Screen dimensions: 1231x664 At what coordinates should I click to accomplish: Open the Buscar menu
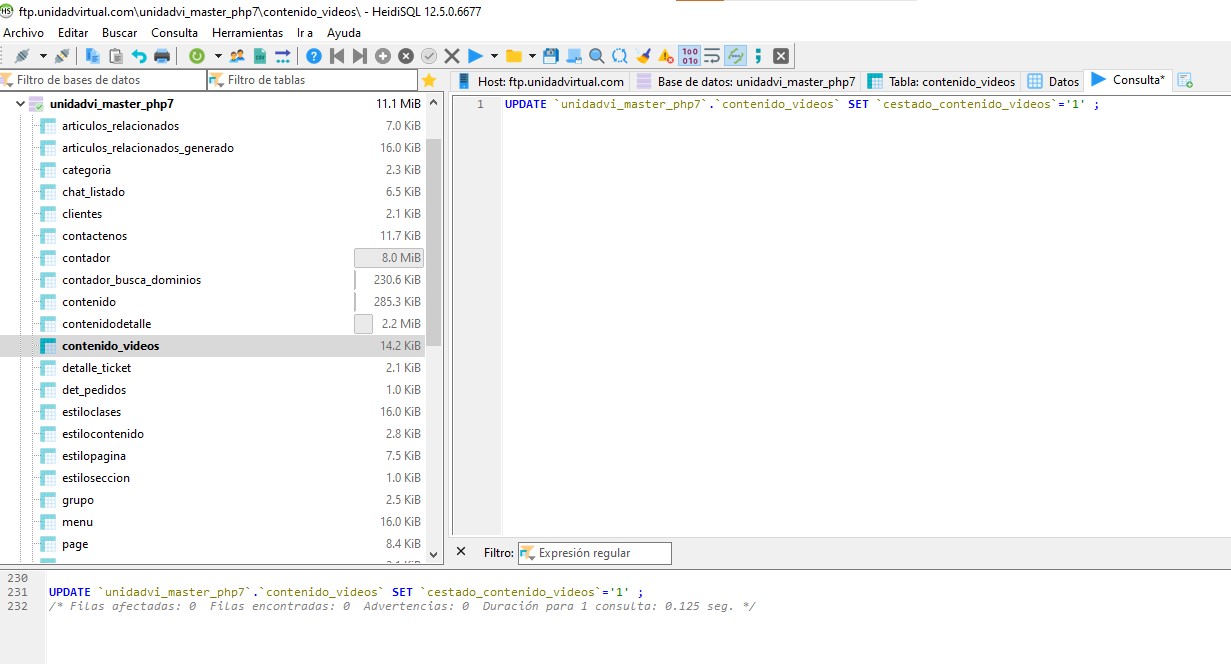(120, 33)
